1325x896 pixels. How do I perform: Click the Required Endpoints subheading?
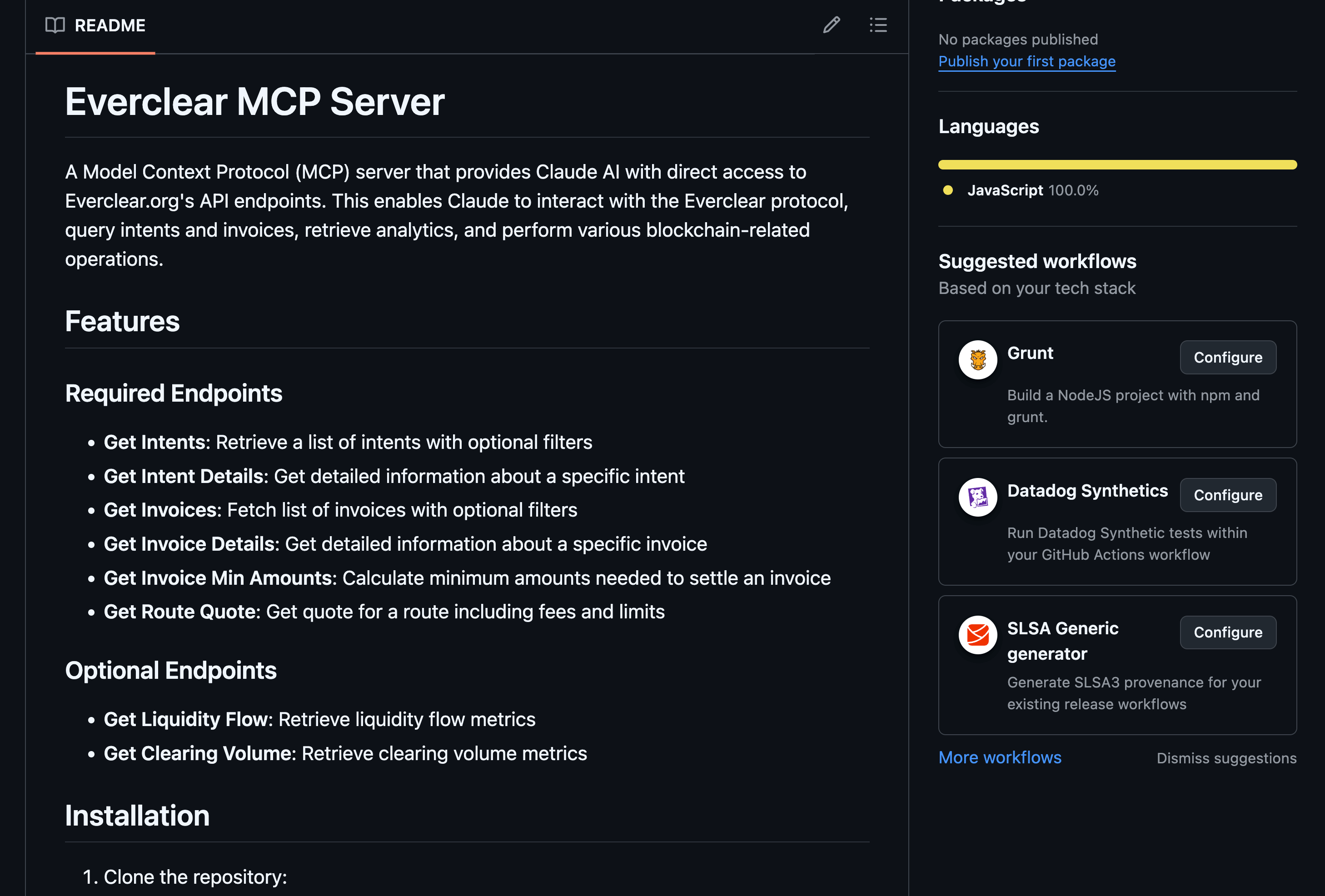(173, 393)
